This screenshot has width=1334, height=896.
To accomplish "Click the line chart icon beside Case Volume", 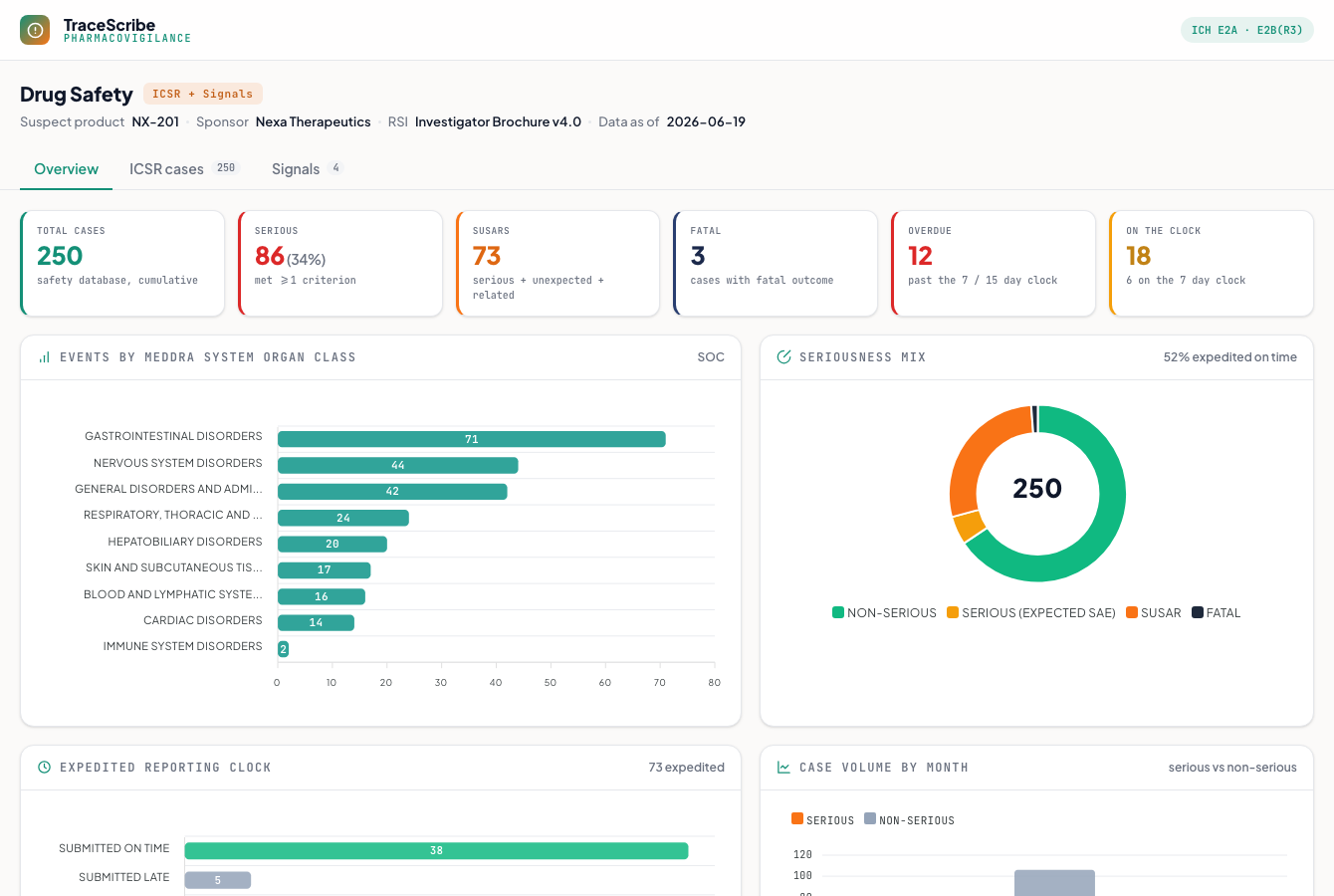I will [783, 768].
